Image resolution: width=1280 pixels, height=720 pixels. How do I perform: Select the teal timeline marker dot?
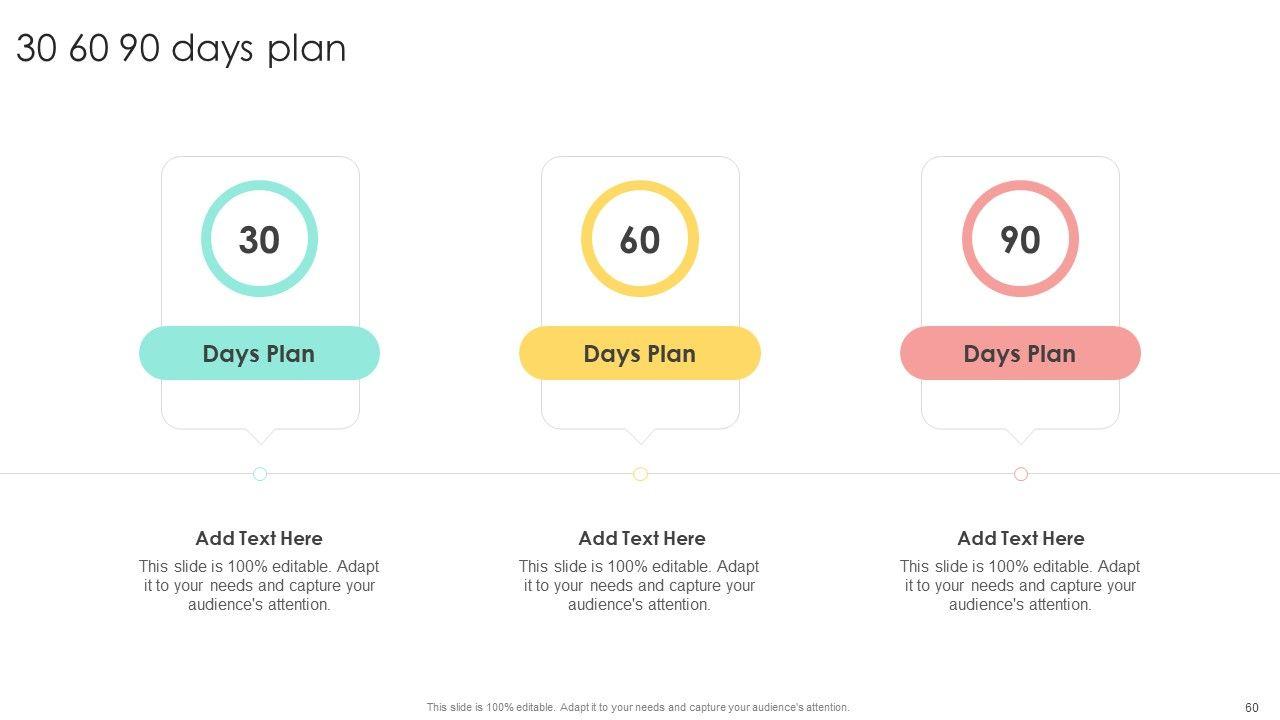click(260, 474)
